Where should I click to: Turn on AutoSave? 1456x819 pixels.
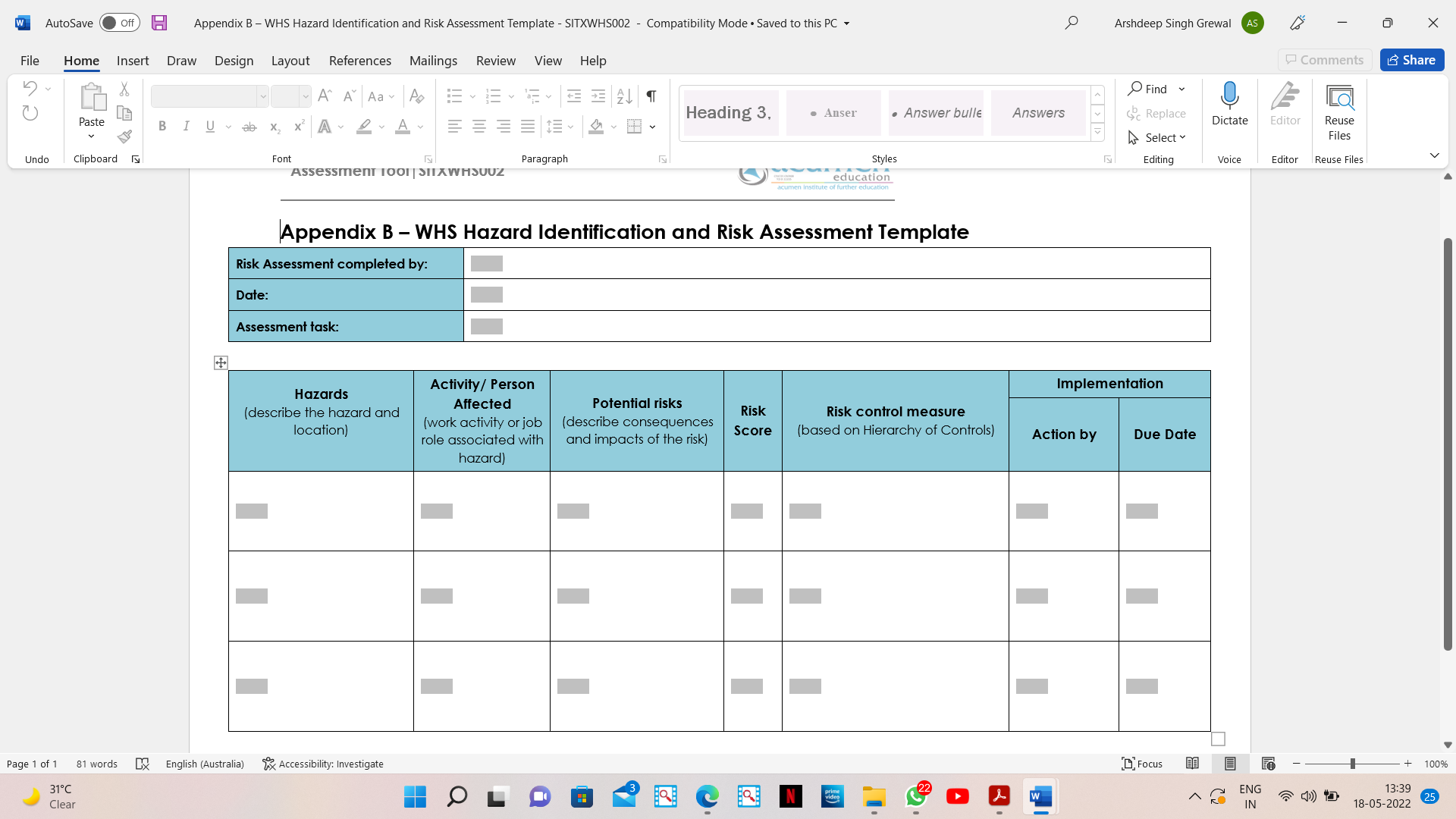click(x=119, y=23)
